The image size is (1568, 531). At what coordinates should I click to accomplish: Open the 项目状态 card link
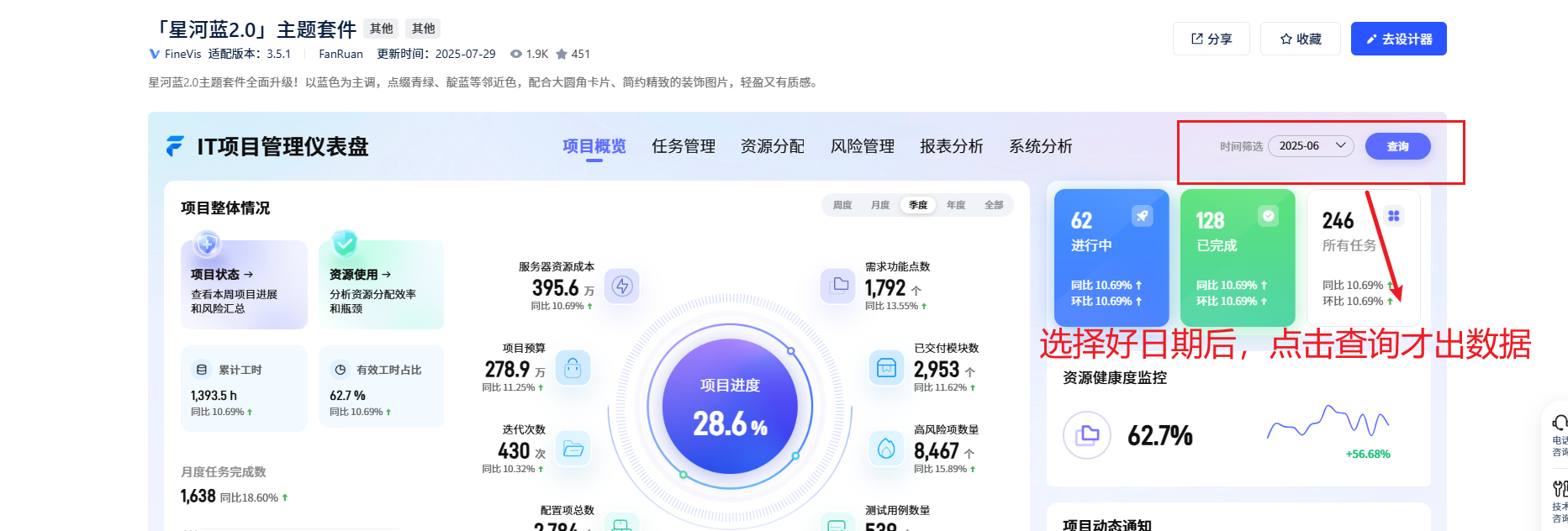pyautogui.click(x=244, y=285)
